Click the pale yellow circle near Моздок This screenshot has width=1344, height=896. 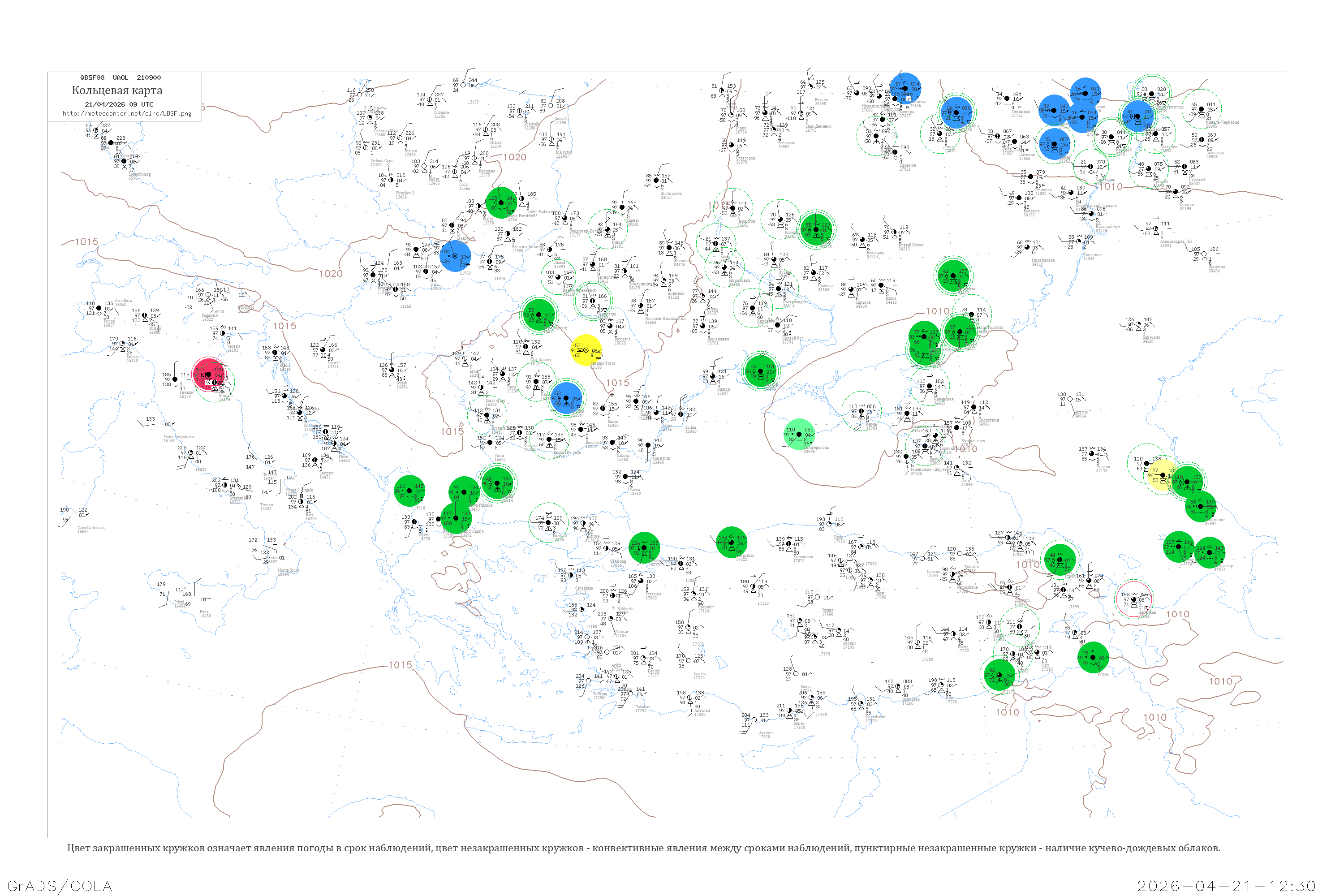pos(1162,475)
